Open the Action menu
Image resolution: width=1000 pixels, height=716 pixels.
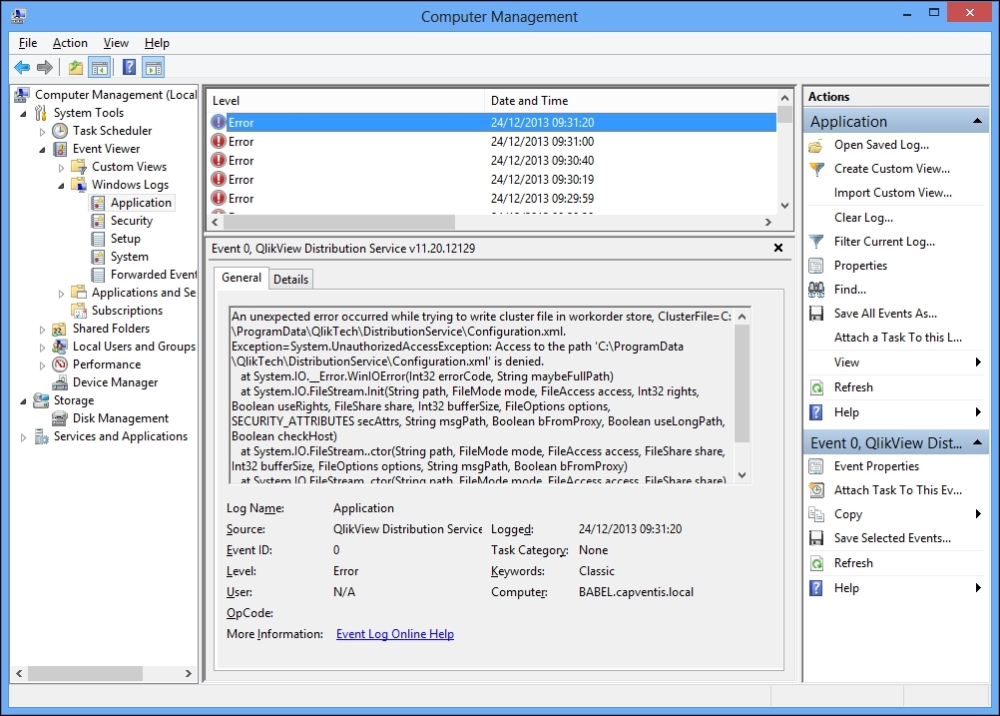point(70,43)
